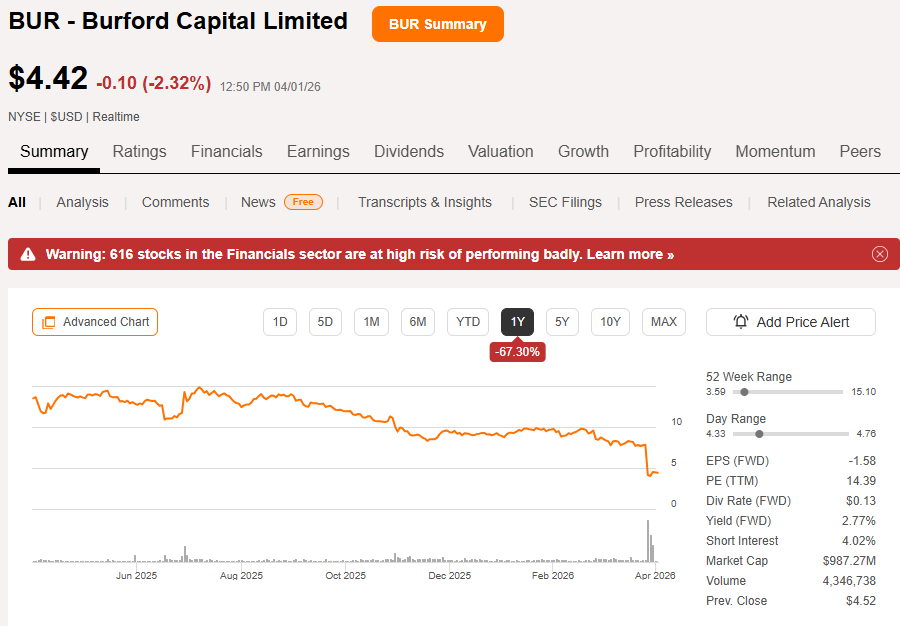Switch to the Peers tab
Viewport: 900px width, 626px height.
[860, 151]
